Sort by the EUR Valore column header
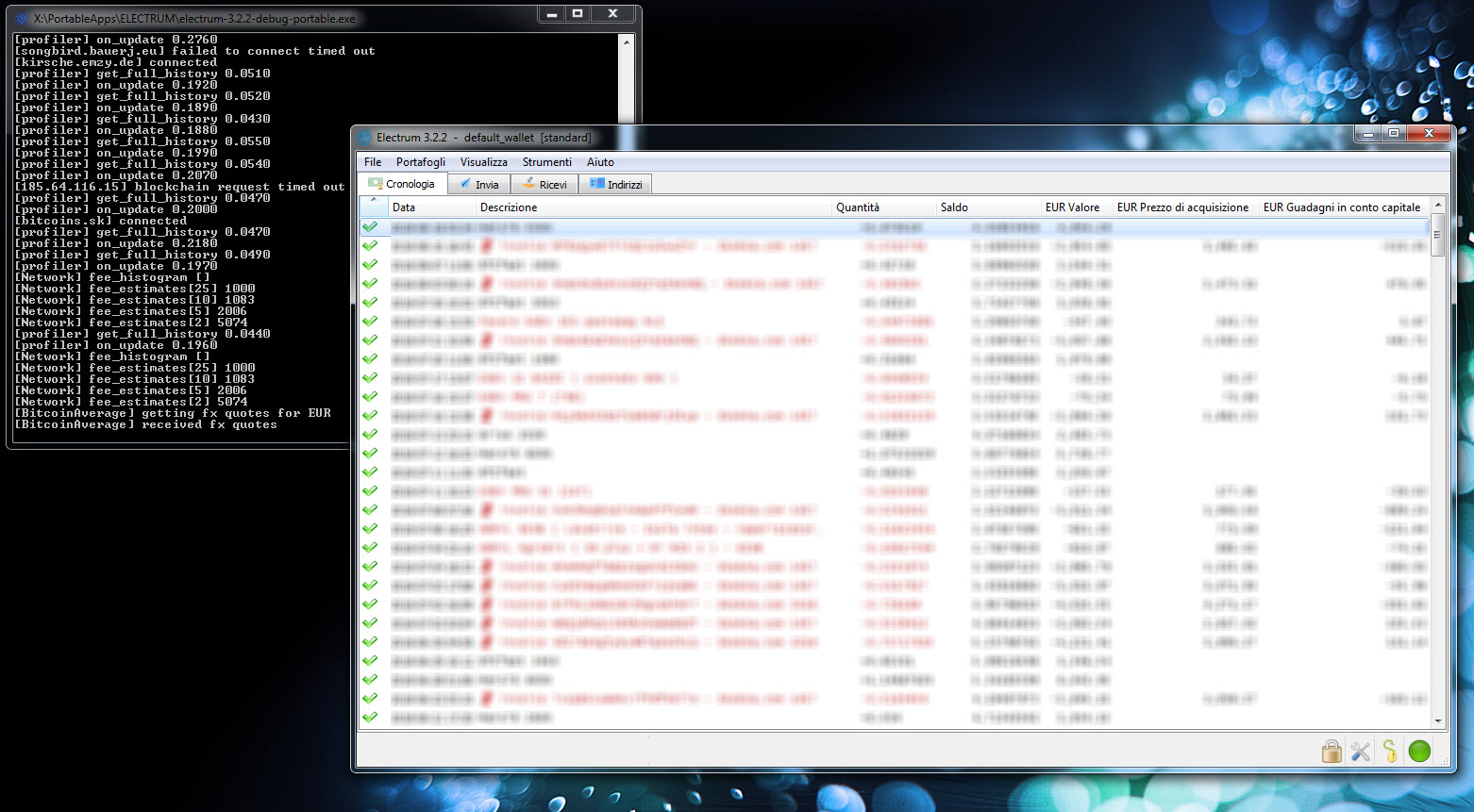The image size is (1474, 812). [1077, 207]
